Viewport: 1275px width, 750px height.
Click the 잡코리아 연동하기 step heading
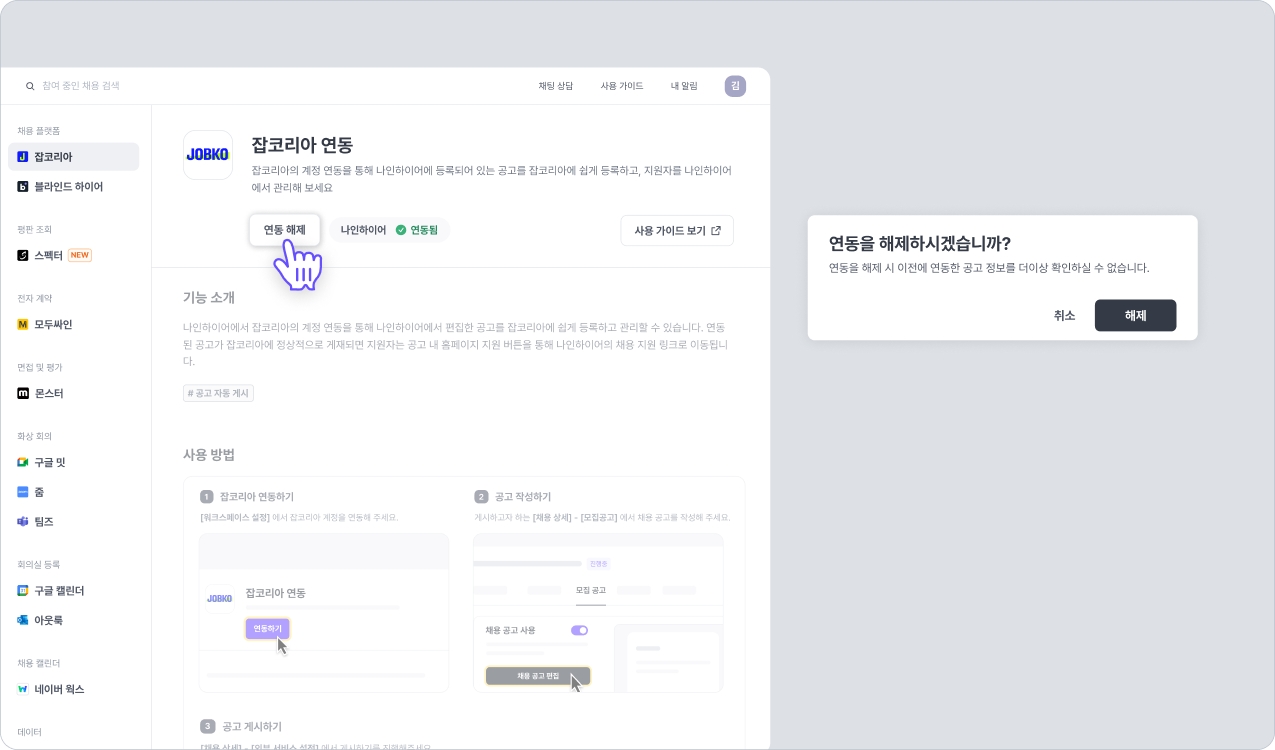pyautogui.click(x=257, y=496)
